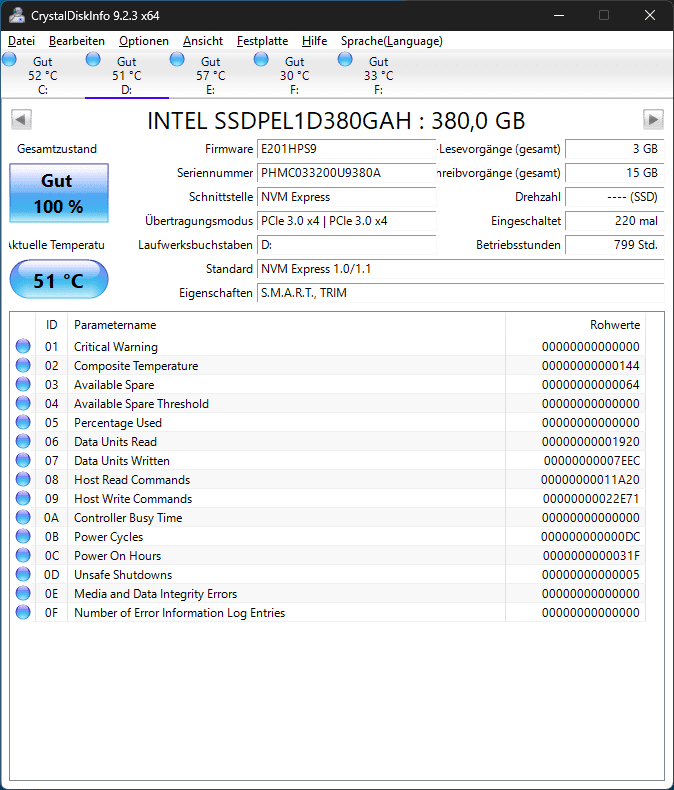Select the Composite Temperature parameter name
674x790 pixels.
[136, 366]
